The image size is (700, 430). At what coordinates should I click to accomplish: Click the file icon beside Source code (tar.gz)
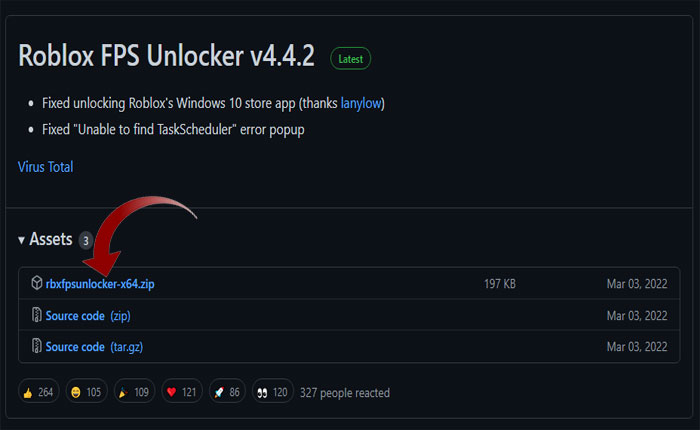36,347
